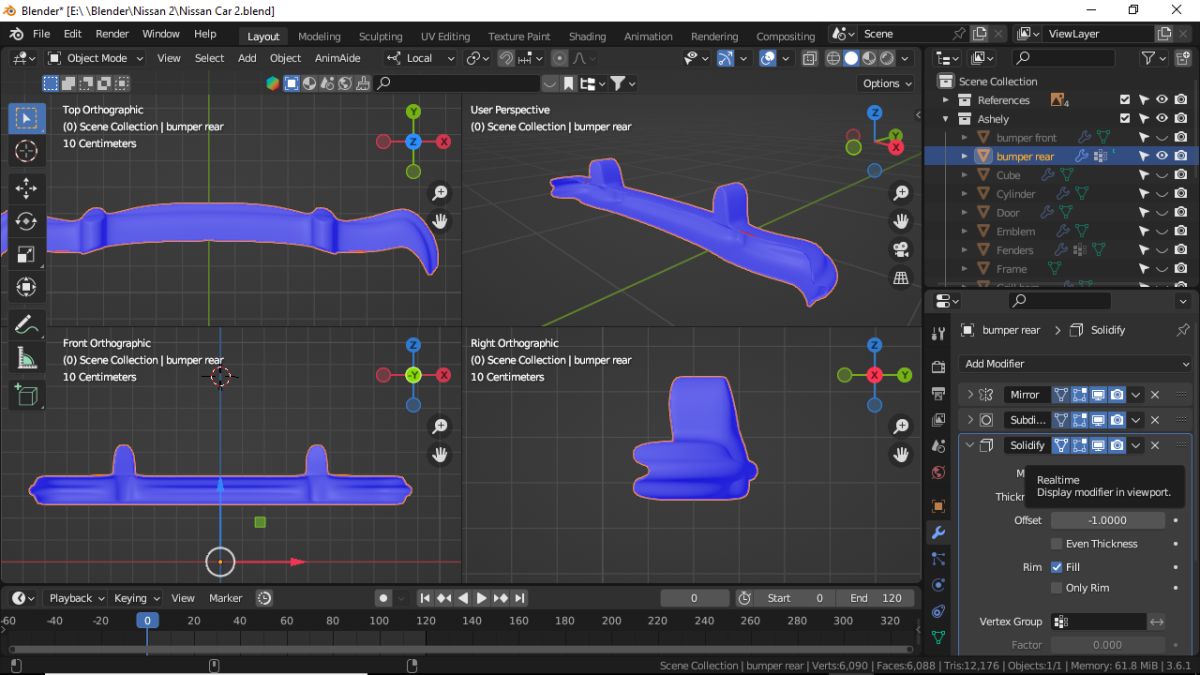Viewport: 1200px width, 675px height.
Task: Pin the properties context
Action: click(1183, 330)
